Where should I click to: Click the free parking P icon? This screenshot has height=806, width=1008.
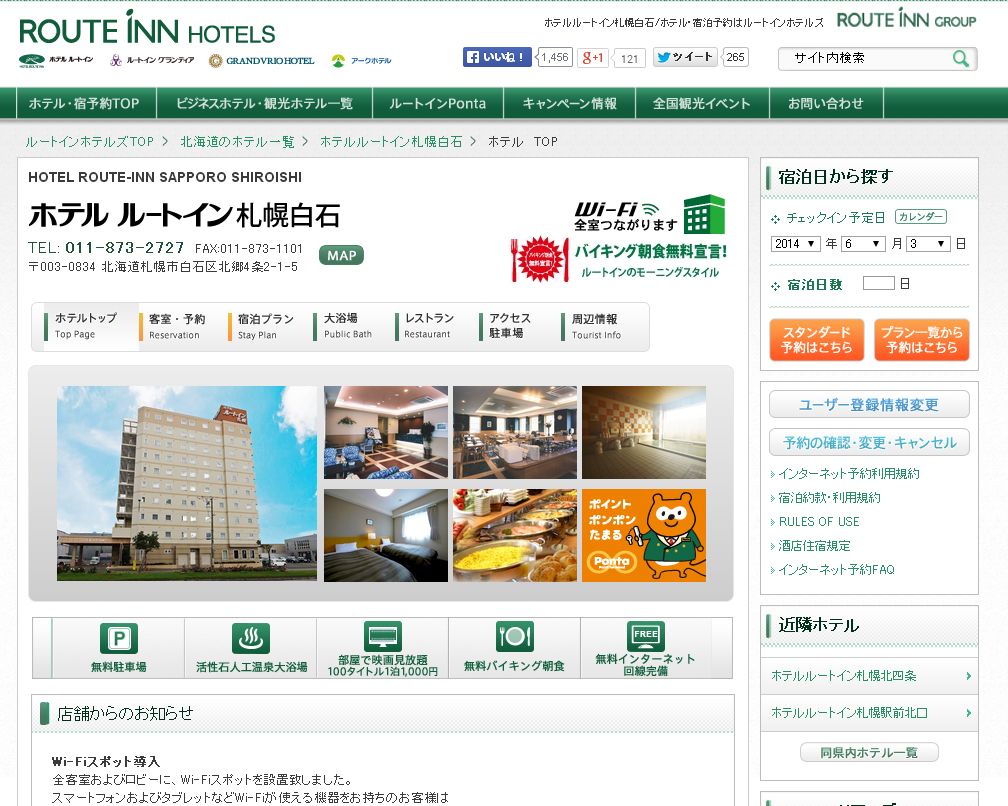pyautogui.click(x=119, y=638)
